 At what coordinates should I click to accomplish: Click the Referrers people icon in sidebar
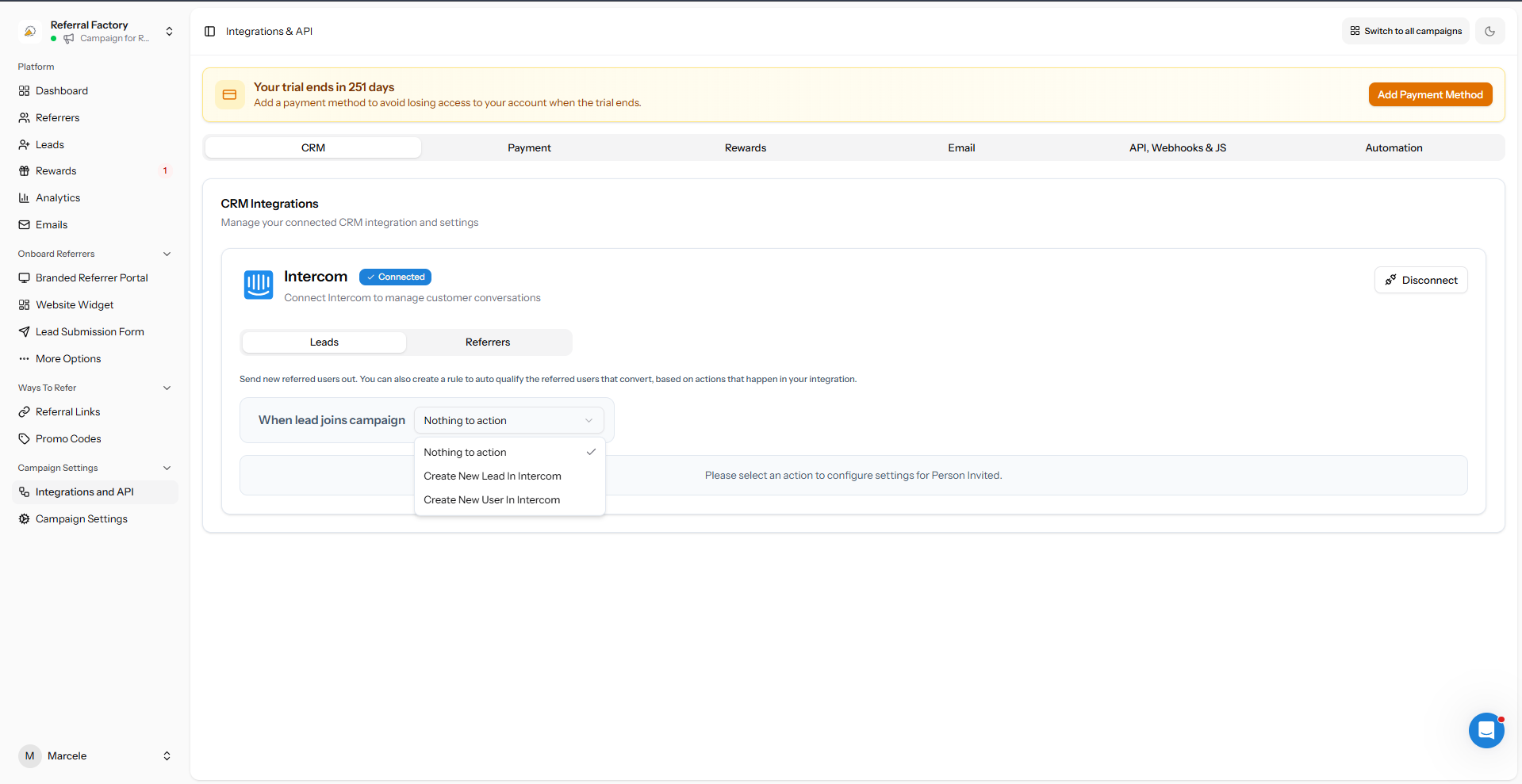click(25, 118)
